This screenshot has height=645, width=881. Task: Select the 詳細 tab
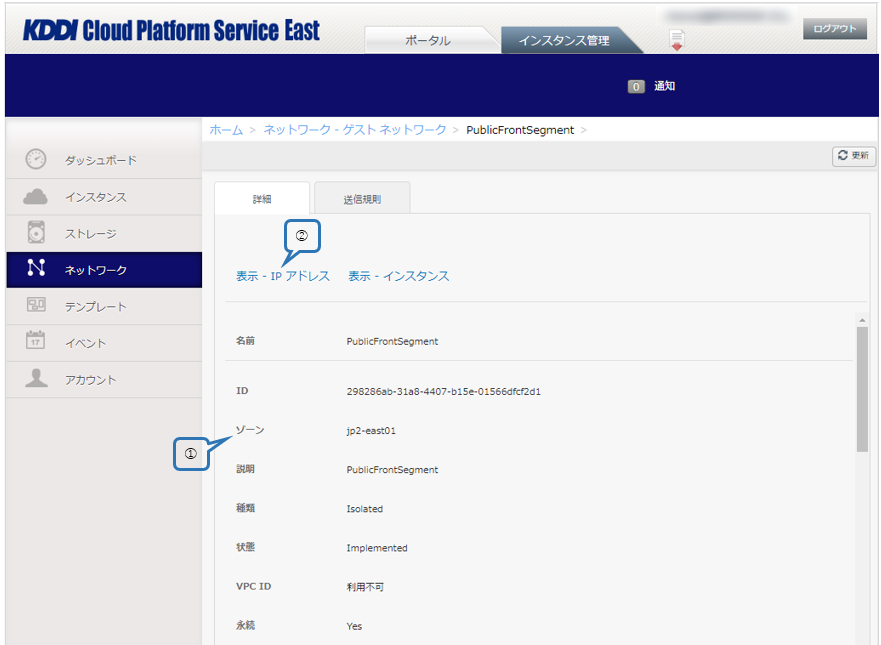261,199
